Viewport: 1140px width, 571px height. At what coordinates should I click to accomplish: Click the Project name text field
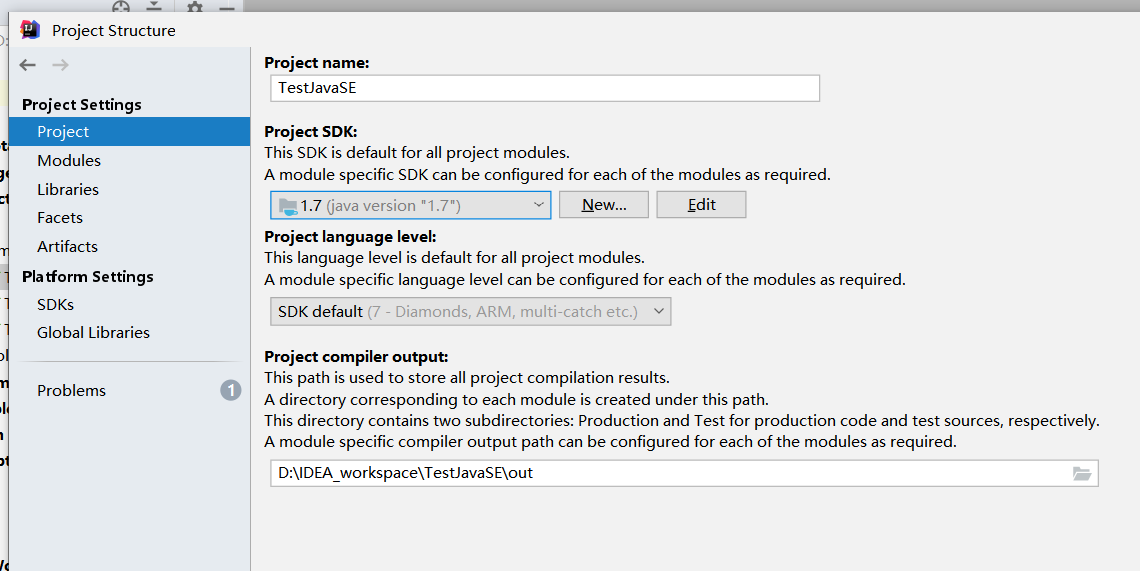[545, 88]
